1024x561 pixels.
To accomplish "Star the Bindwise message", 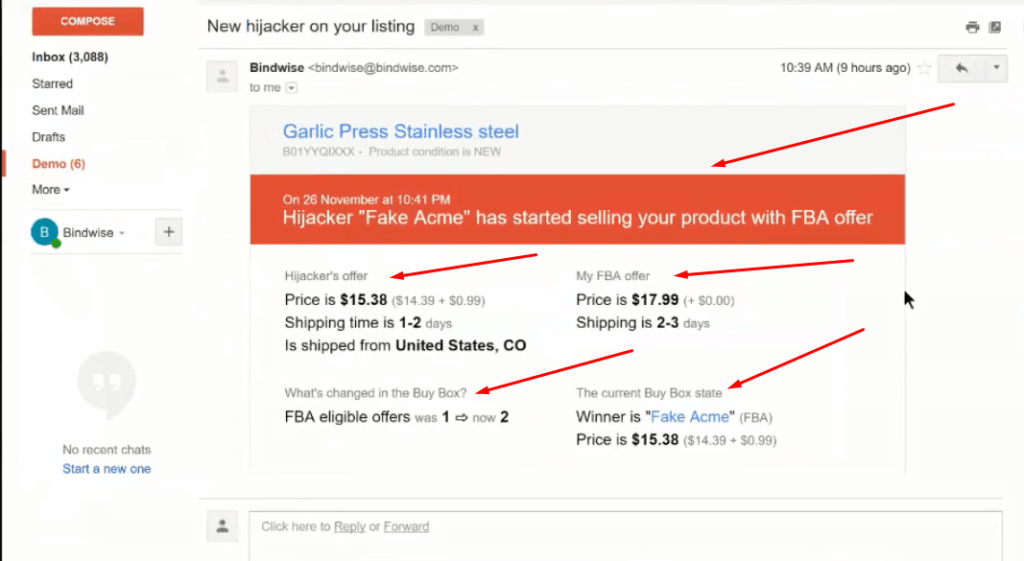I will 924,68.
